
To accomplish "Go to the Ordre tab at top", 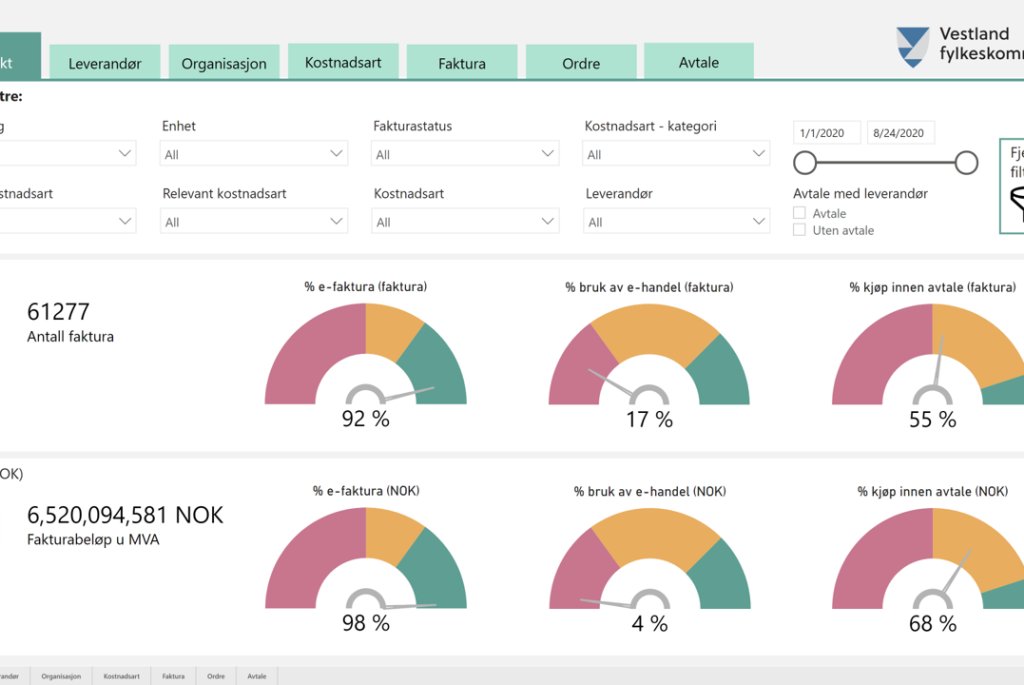I will pos(581,63).
